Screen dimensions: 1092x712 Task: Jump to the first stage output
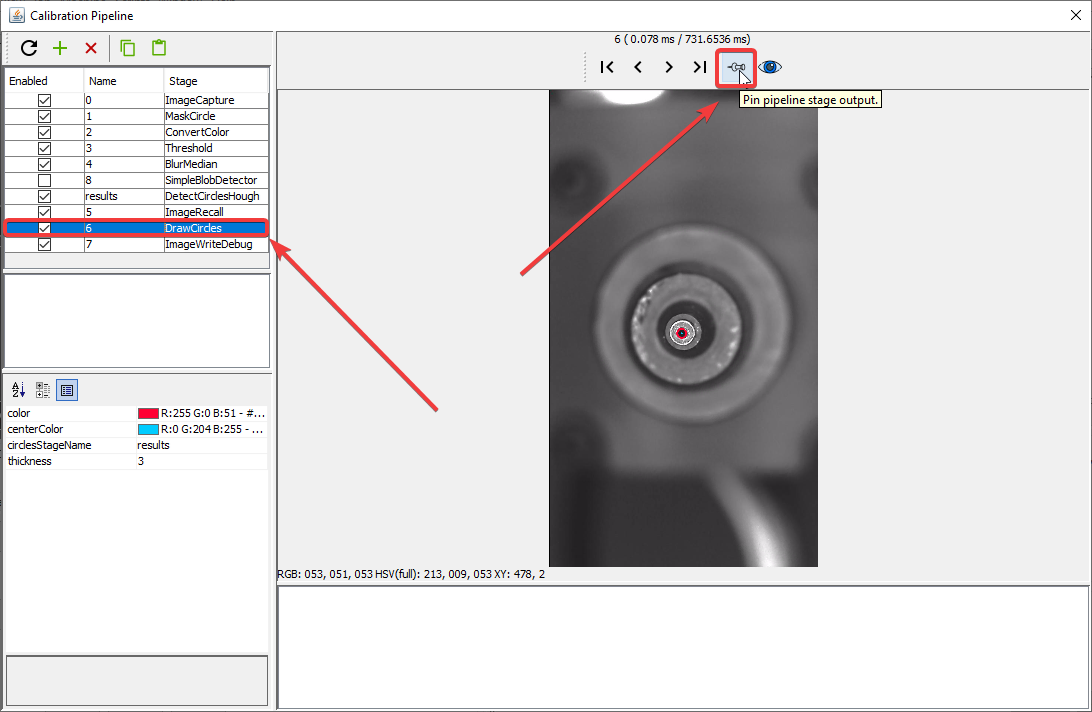tap(607, 67)
